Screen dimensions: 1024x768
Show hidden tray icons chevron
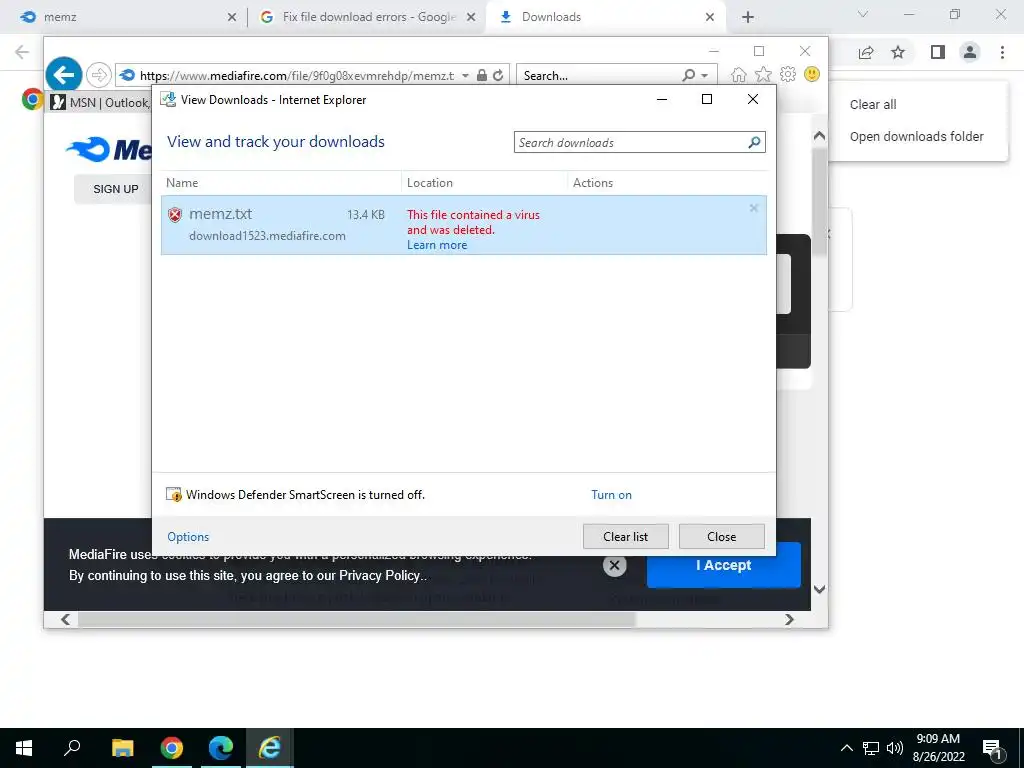[x=846, y=748]
